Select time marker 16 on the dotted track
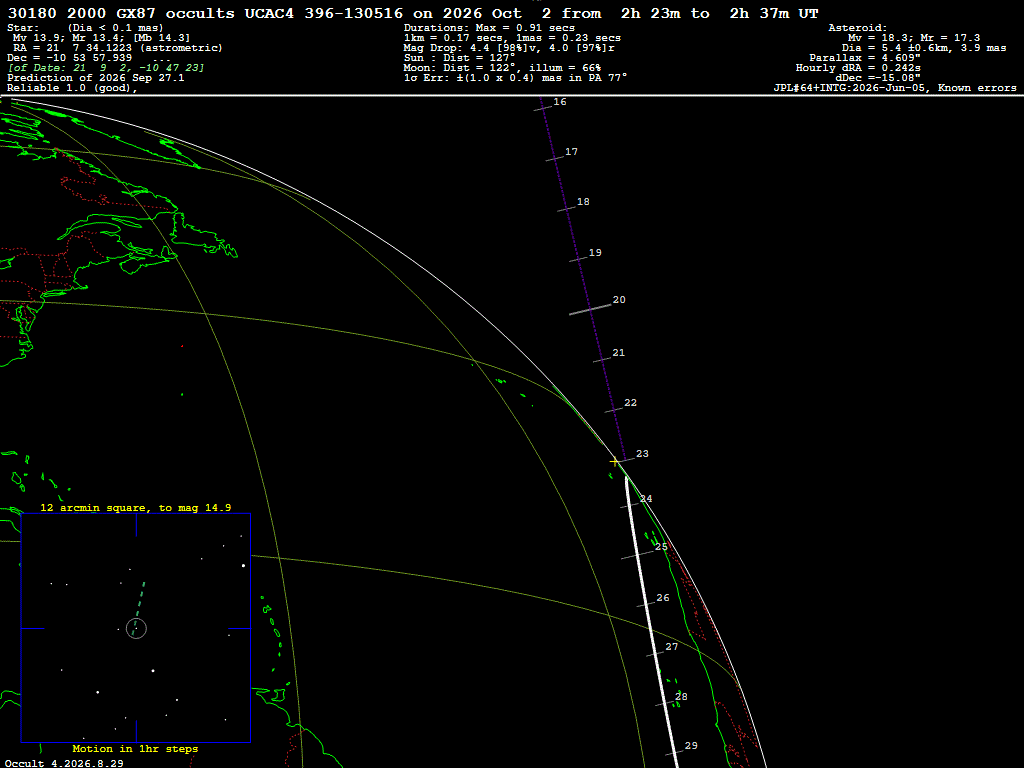Viewport: 1024px width, 768px height. (x=560, y=102)
